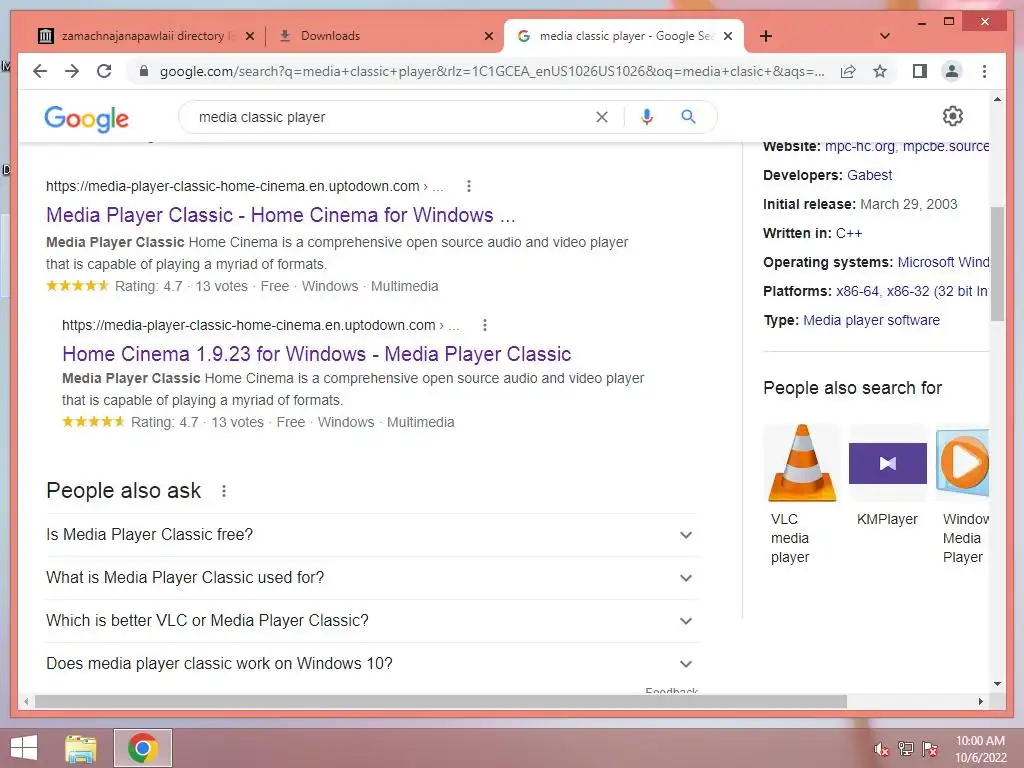Reload the Google search page
Screen dimensions: 1024x768
pos(104,71)
